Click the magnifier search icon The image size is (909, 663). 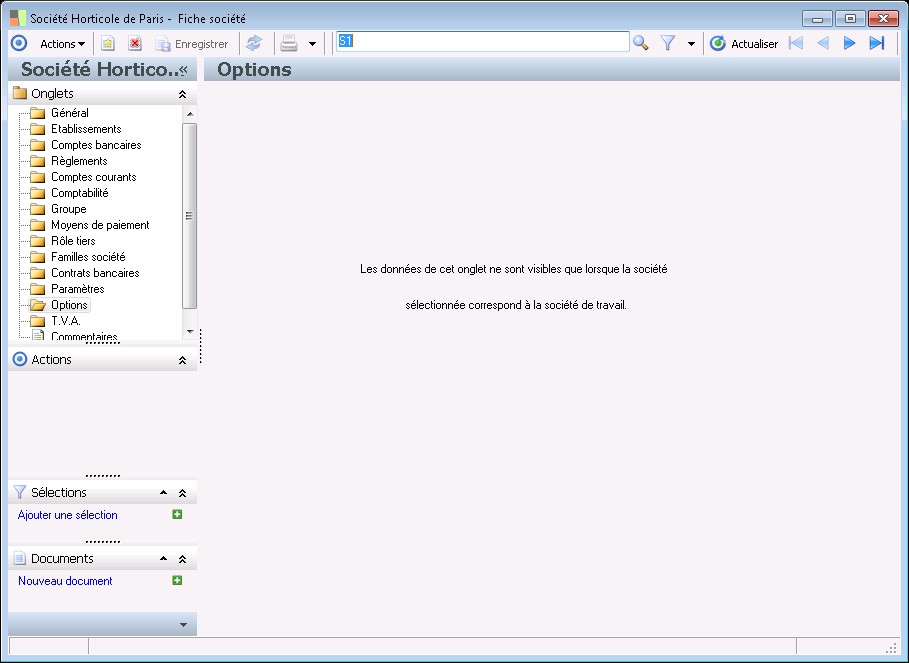(x=641, y=43)
